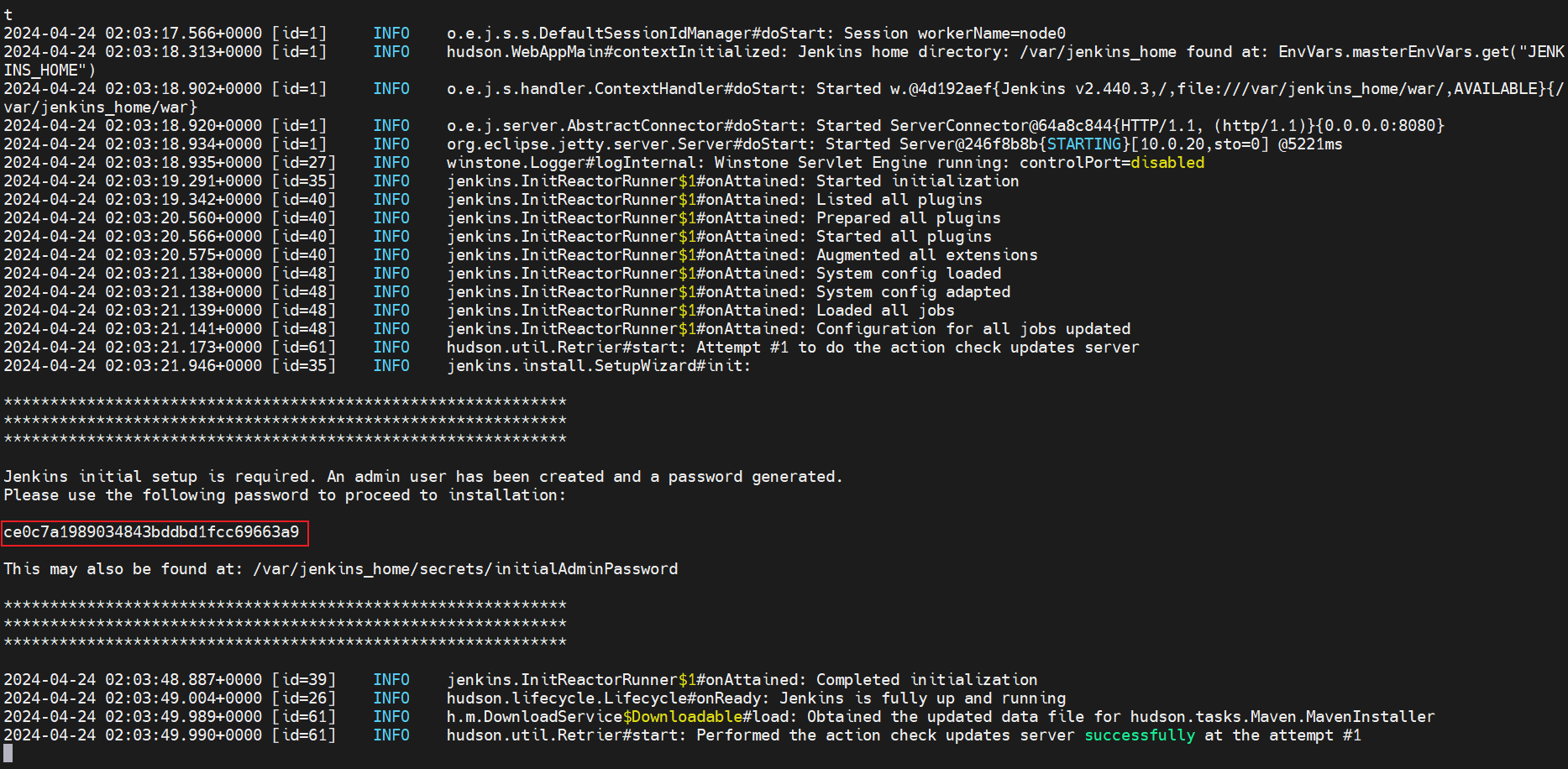Click the 'Started initialization' log text
This screenshot has height=769, width=1568.
tap(917, 181)
